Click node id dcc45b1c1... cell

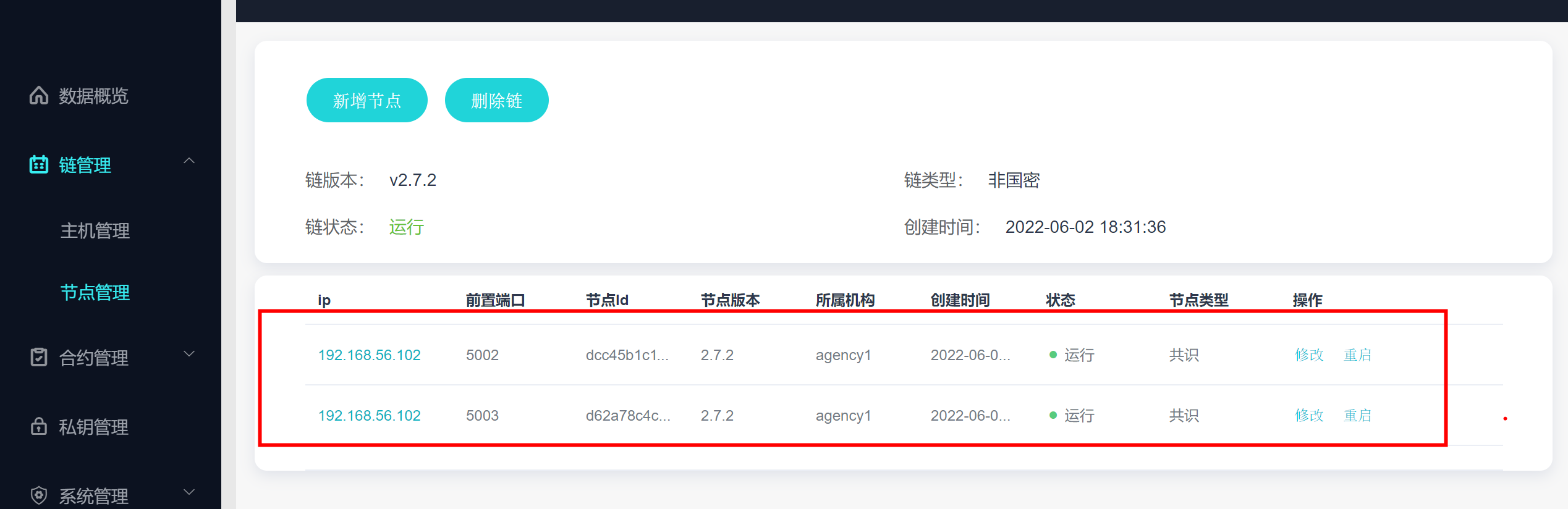tap(627, 355)
